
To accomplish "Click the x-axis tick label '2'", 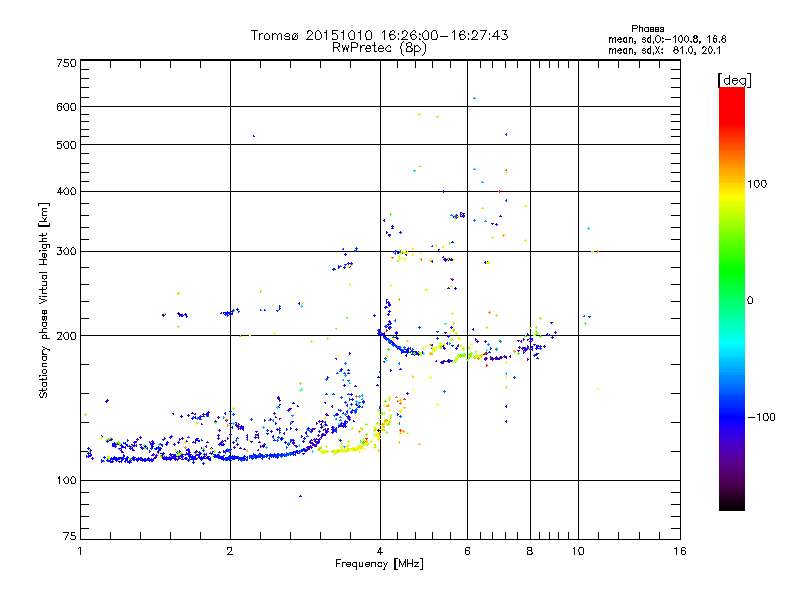I will pyautogui.click(x=230, y=551).
